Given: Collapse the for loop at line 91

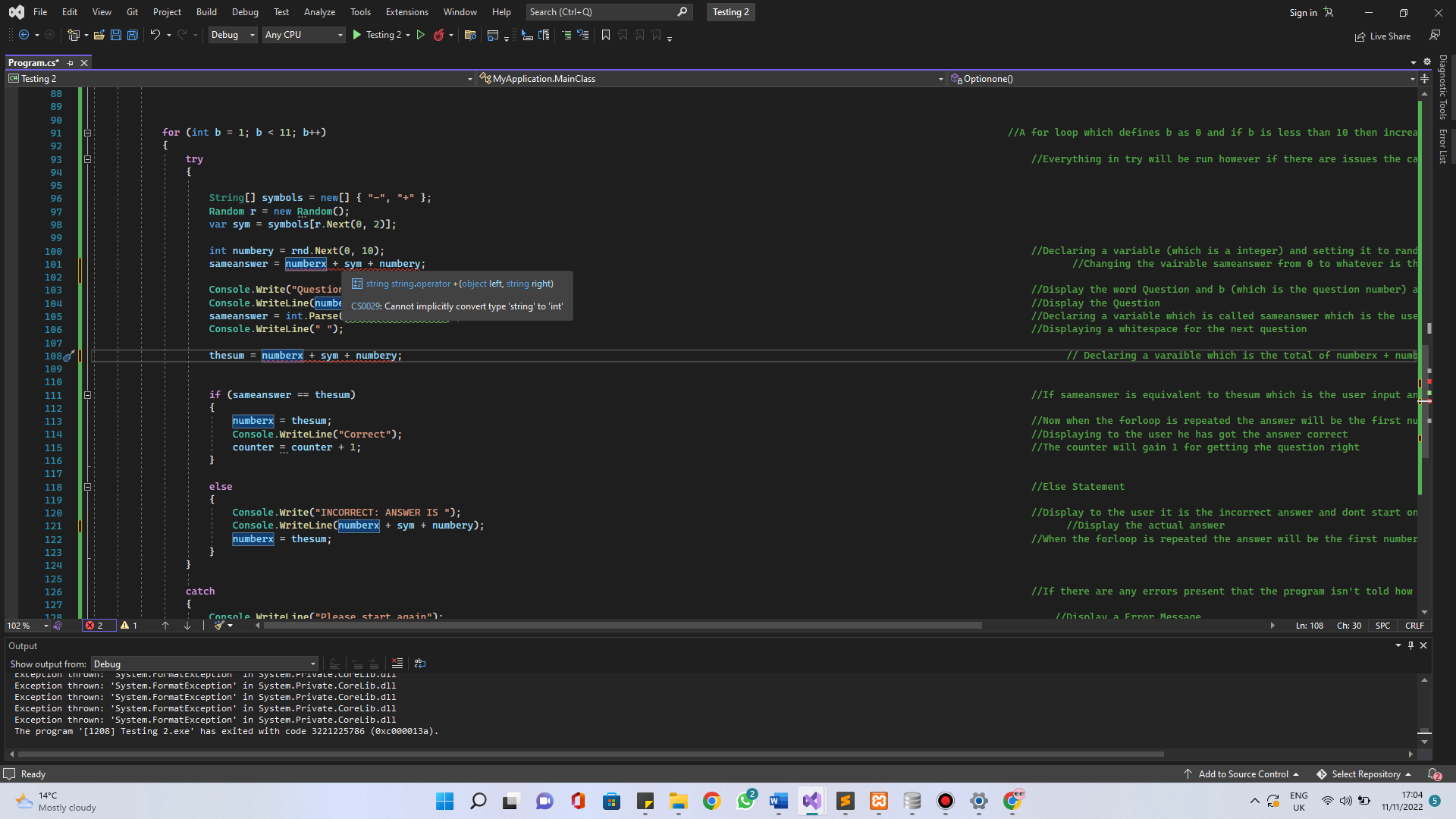Looking at the screenshot, I should pyautogui.click(x=87, y=133).
